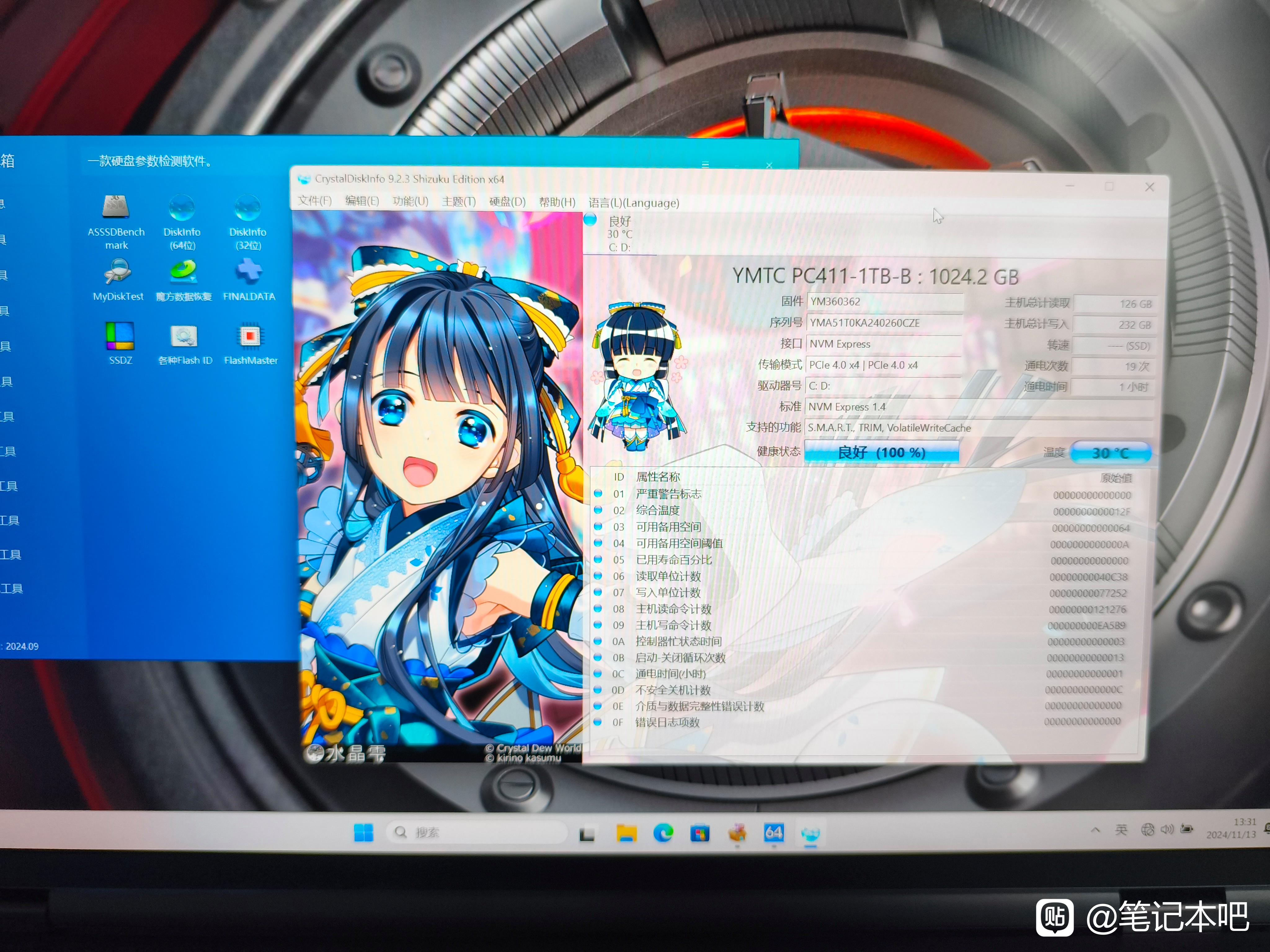
Task: Click the 支持的功能 S.M.A.R.T., TRIM field
Action: tap(979, 428)
